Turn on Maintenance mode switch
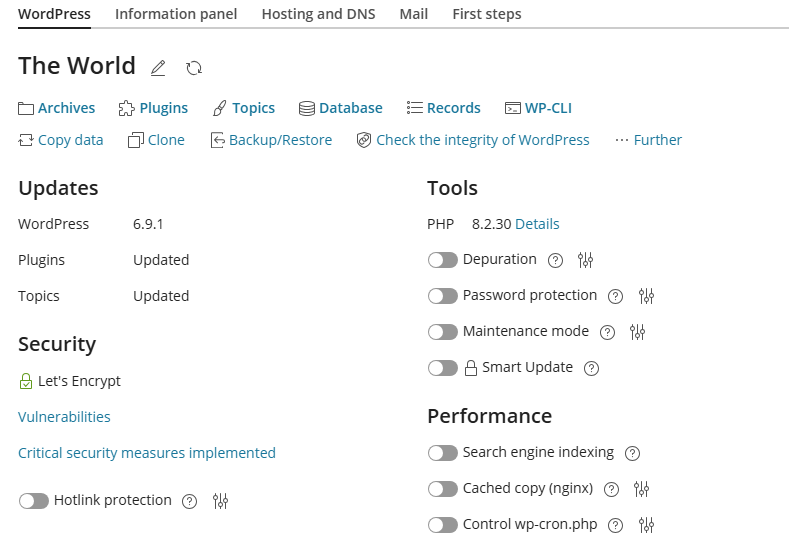The height and width of the screenshot is (555, 789). [442, 332]
